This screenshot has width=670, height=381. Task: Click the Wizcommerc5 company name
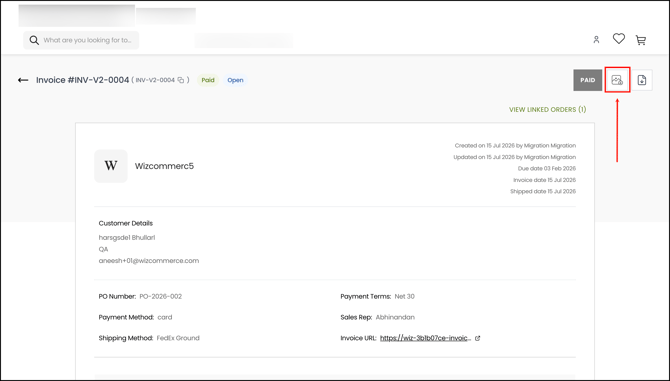pyautogui.click(x=164, y=166)
